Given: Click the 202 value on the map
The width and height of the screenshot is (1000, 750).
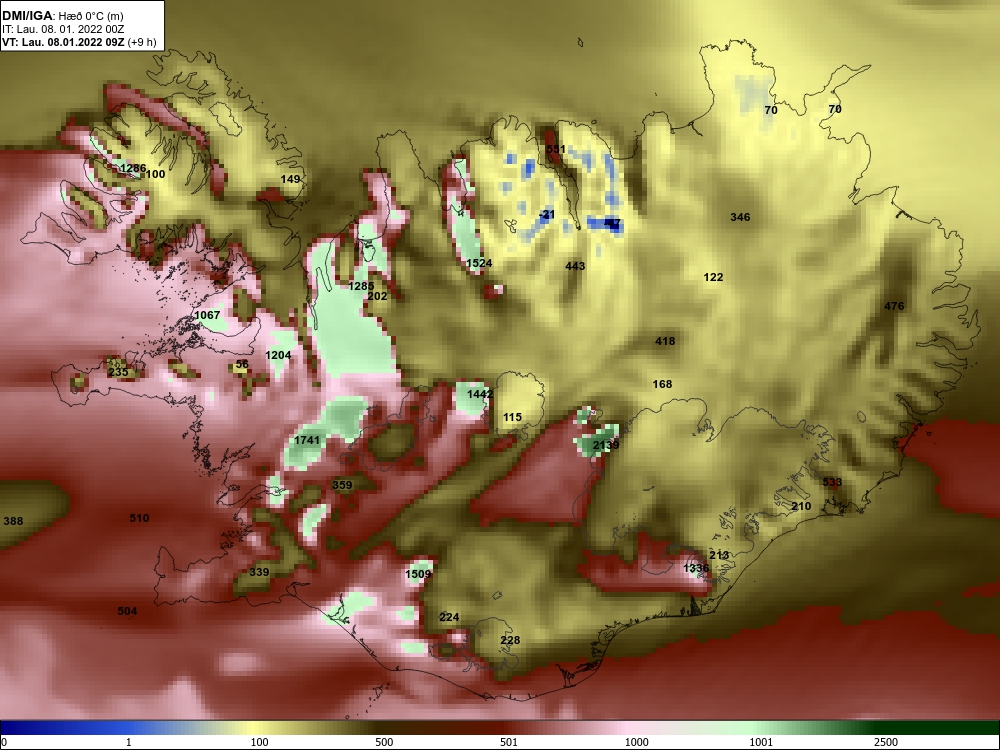Looking at the screenshot, I should click(x=378, y=297).
